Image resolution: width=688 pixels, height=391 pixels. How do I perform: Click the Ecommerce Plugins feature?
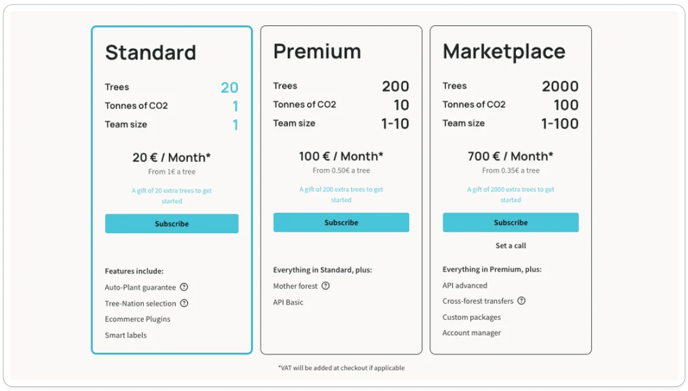point(137,319)
